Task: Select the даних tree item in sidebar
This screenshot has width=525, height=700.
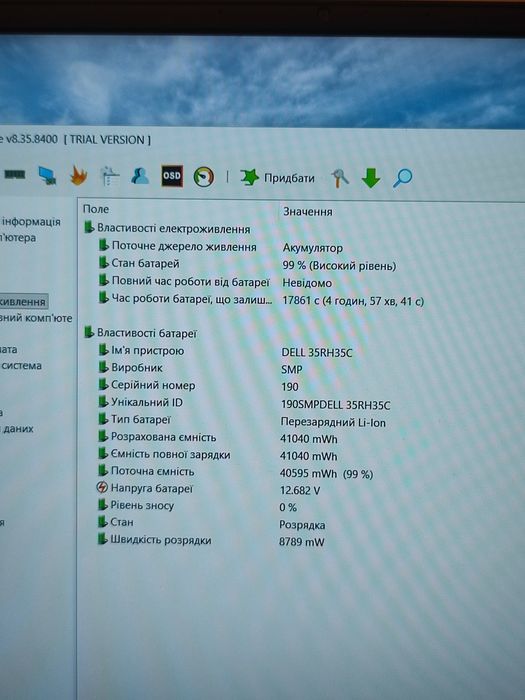Action: click(x=18, y=429)
